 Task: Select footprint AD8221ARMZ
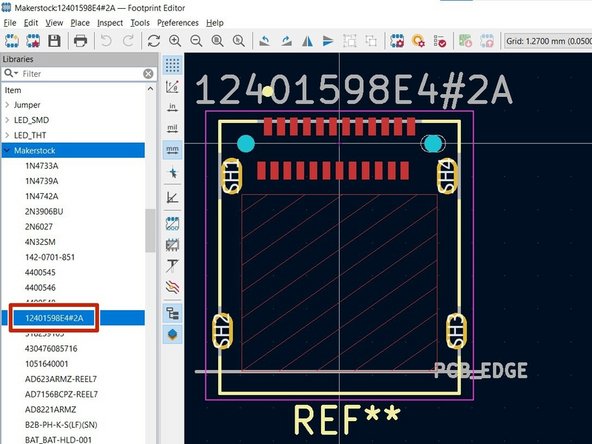pos(50,409)
